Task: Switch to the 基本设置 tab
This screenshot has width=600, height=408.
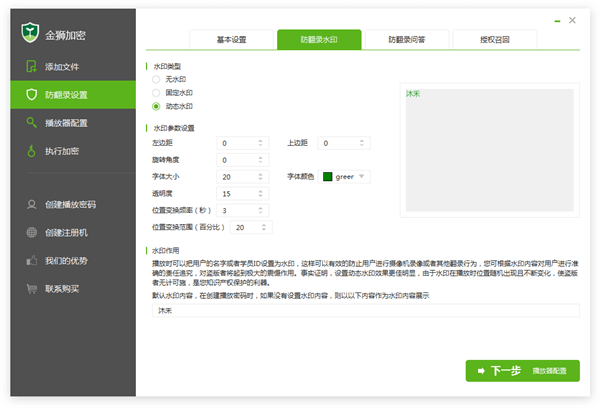Action: pyautogui.click(x=231, y=39)
